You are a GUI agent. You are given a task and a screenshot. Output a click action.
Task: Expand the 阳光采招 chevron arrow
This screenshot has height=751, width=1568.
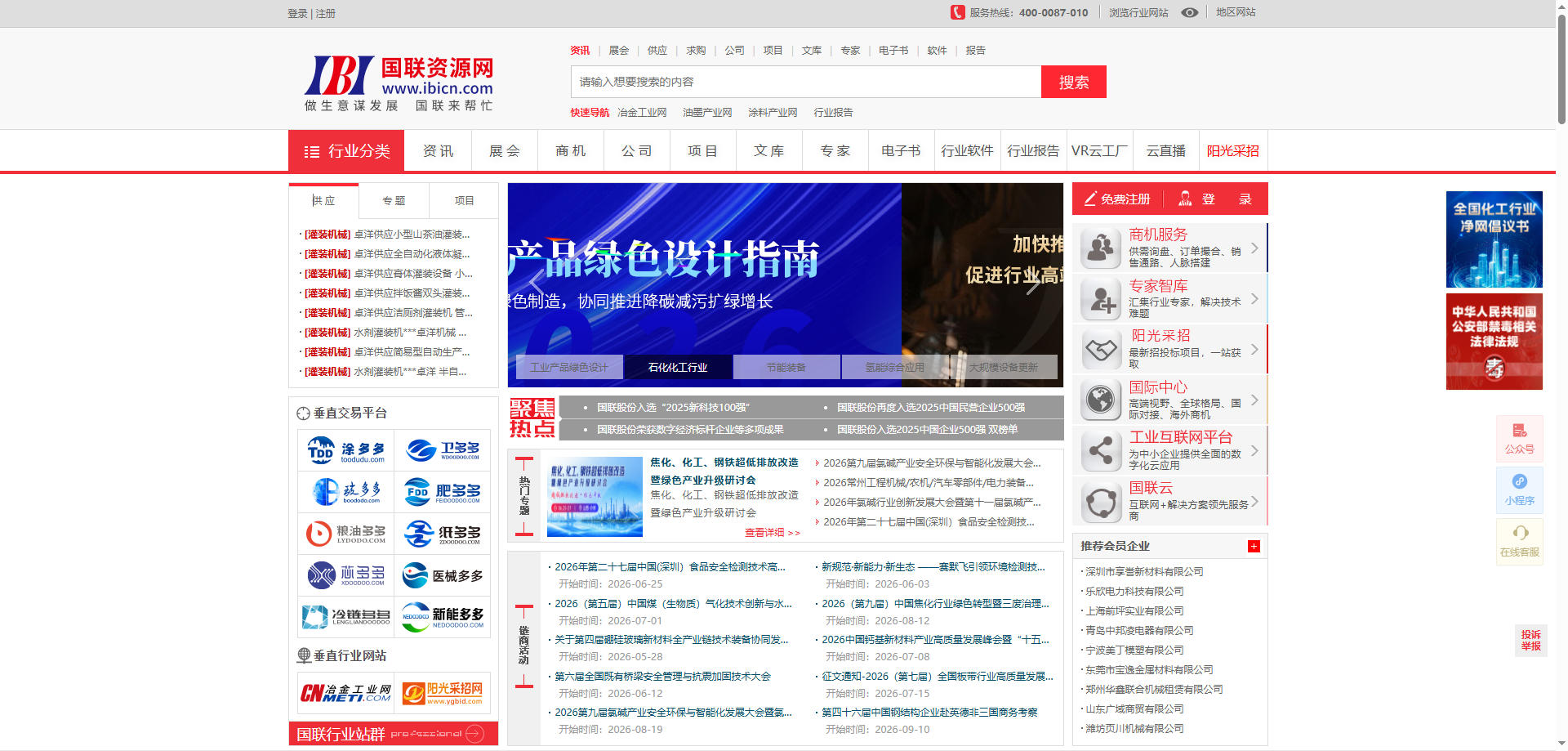pyautogui.click(x=1254, y=349)
